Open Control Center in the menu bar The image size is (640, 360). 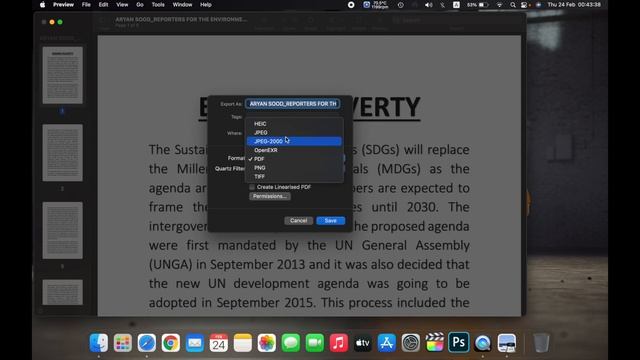(524, 5)
